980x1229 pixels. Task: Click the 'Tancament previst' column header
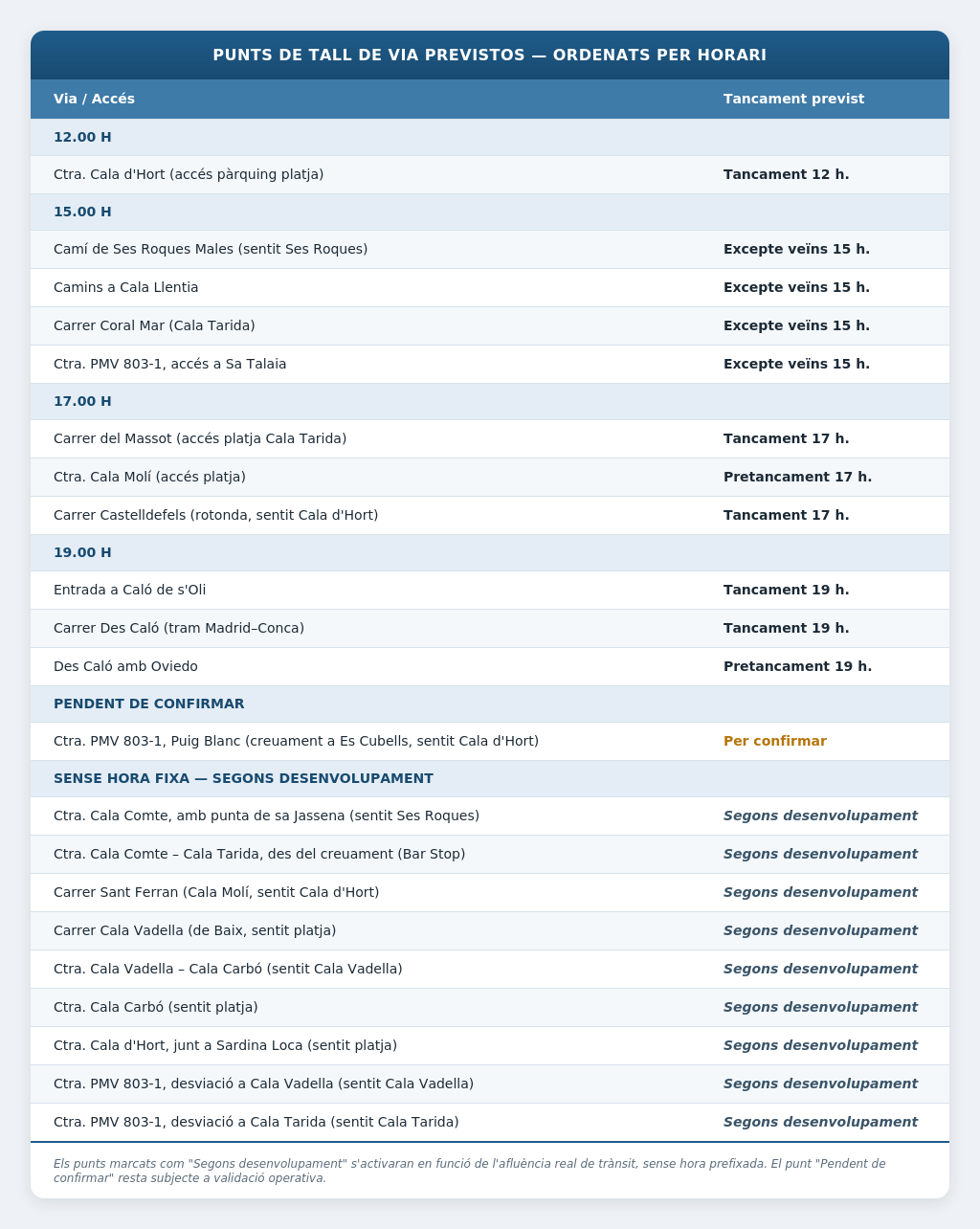pyautogui.click(x=793, y=99)
